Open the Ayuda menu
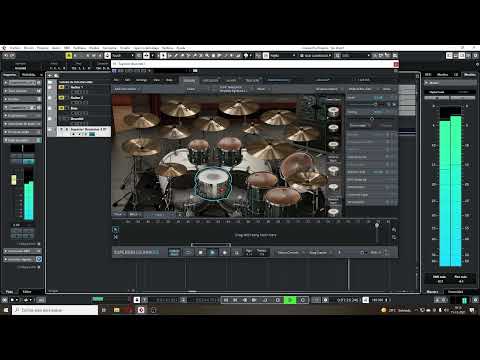Screen dimensions: 480x360 click(181, 48)
